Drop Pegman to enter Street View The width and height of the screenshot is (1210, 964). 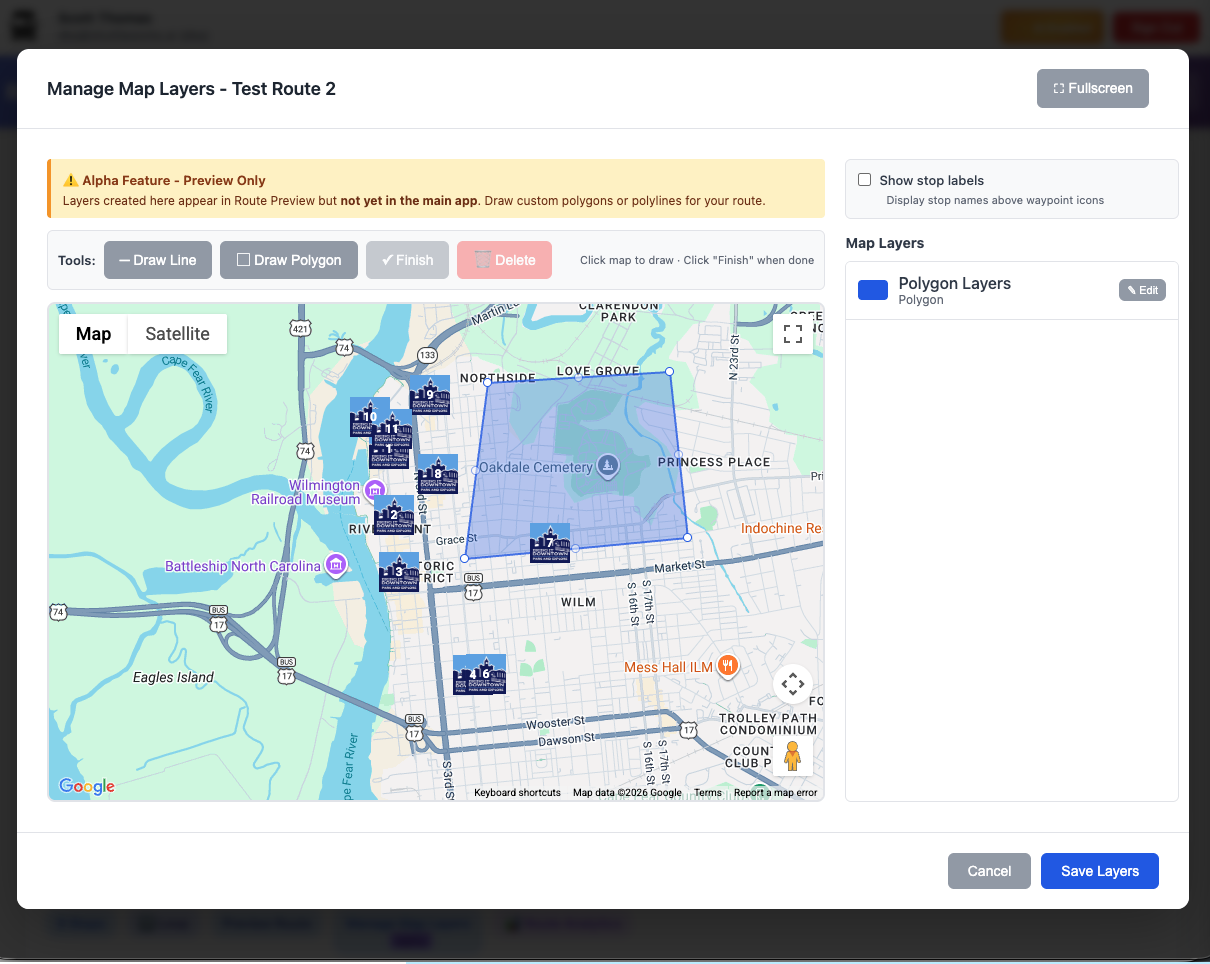792,756
